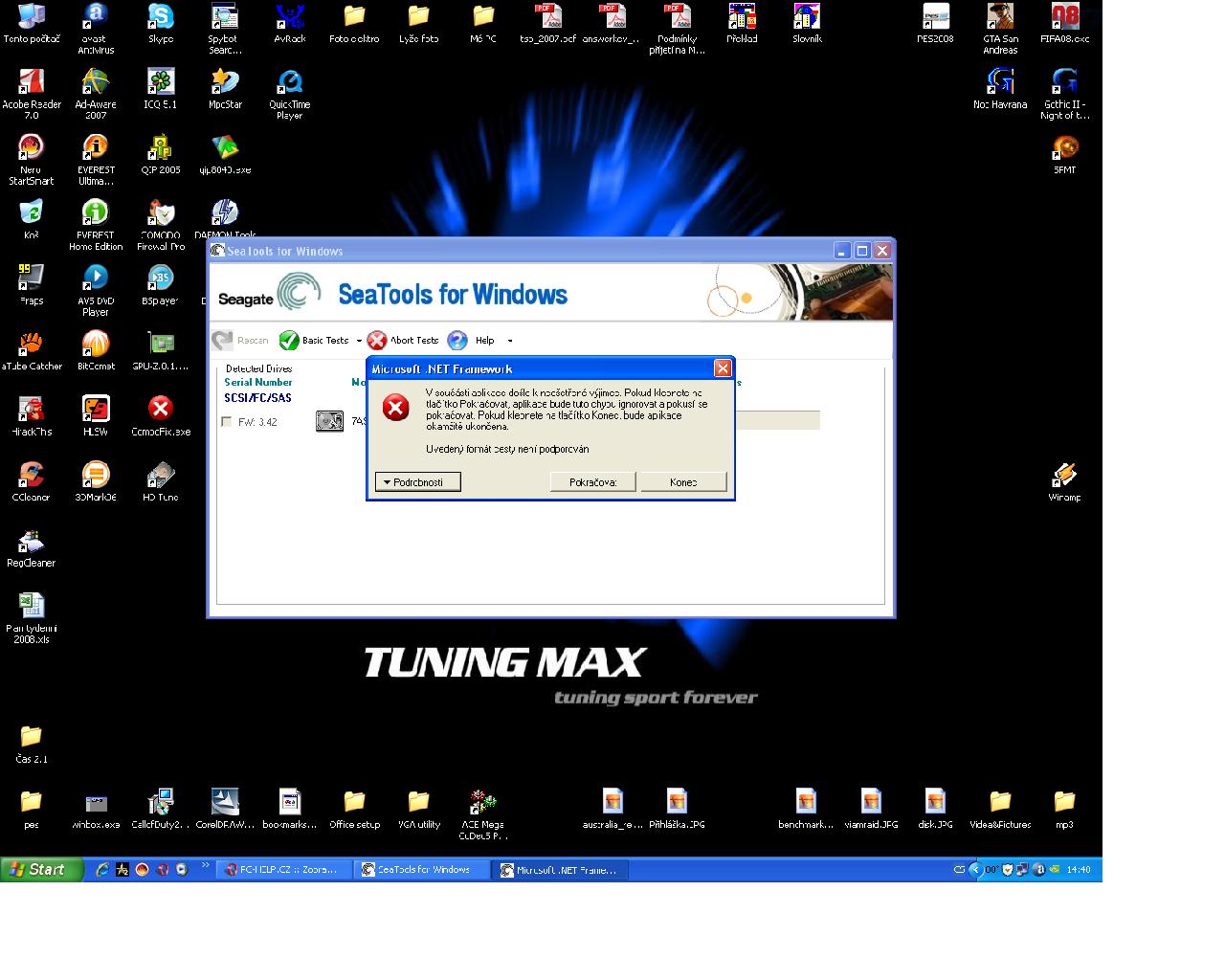Viewport: 1225px width, 980px height.
Task: Click Konec to quit the application
Action: (x=684, y=482)
